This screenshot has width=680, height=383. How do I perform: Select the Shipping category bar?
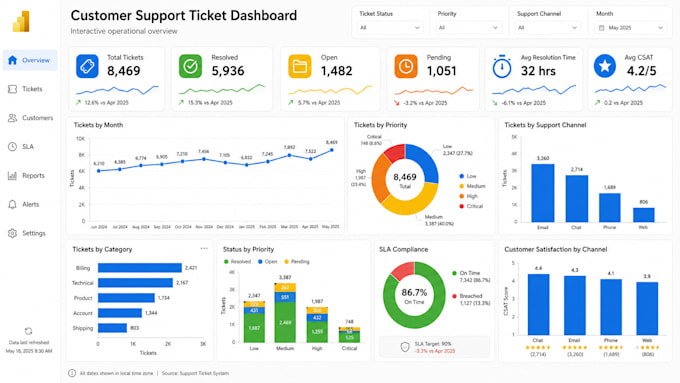(x=112, y=328)
